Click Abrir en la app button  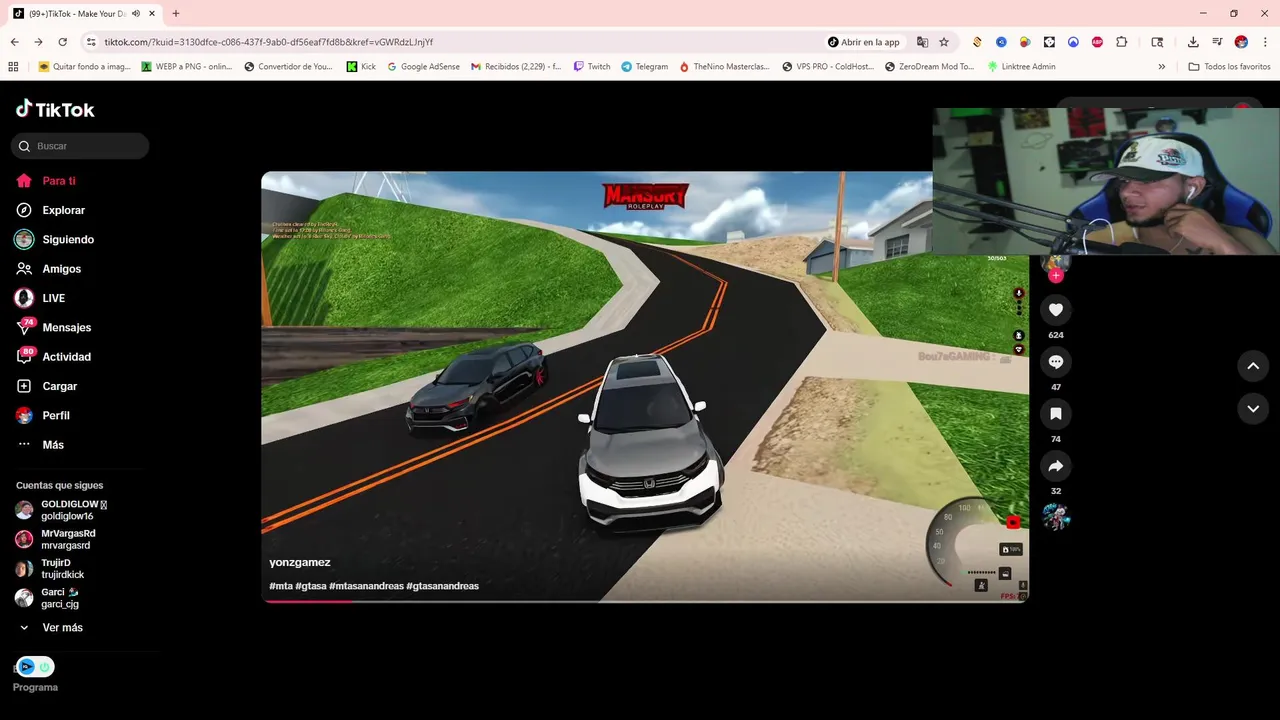pyautogui.click(x=864, y=42)
